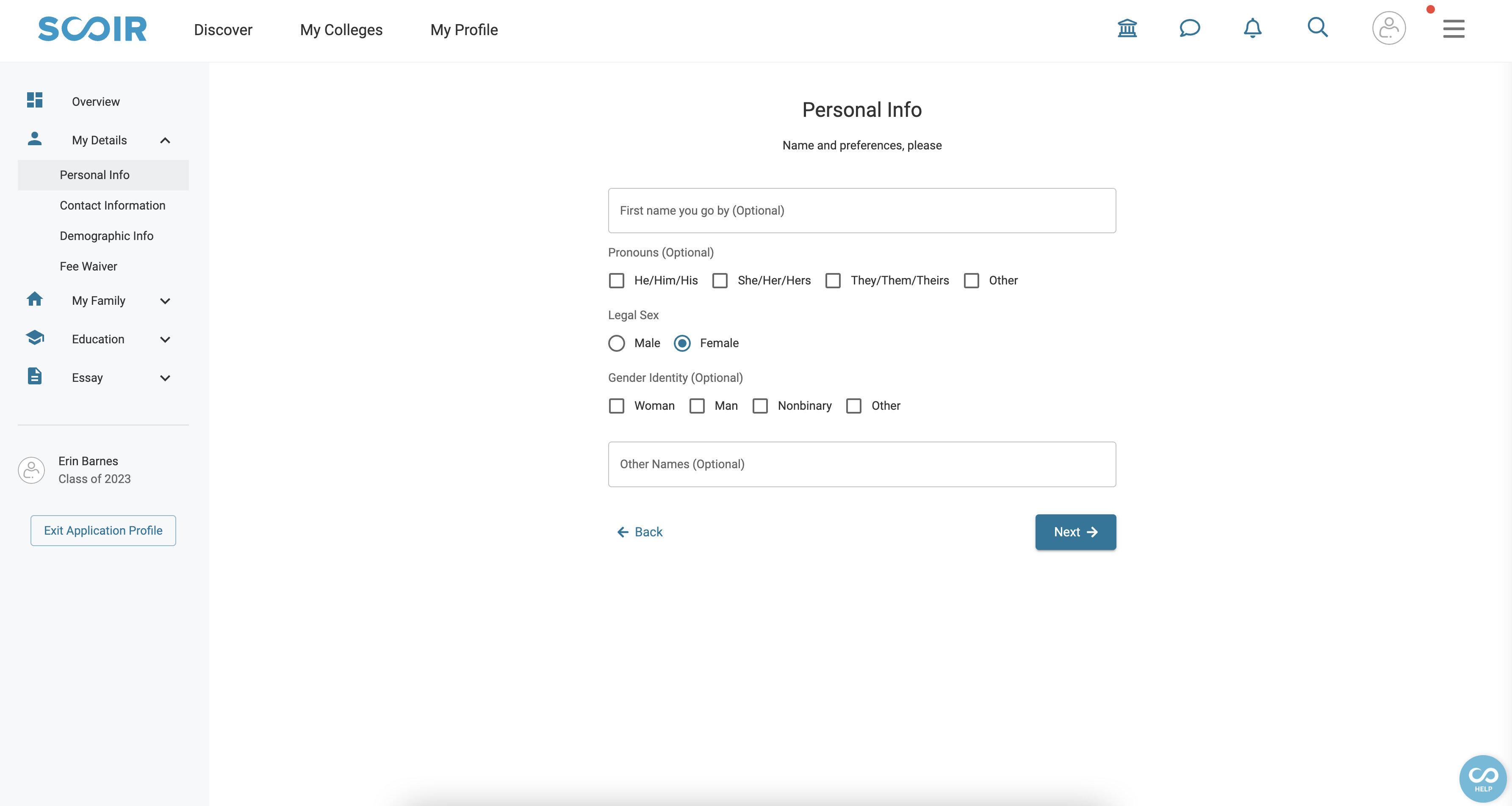Screen dimensions: 1512x806
Task: Click the My Details person icon
Action: tap(35, 139)
